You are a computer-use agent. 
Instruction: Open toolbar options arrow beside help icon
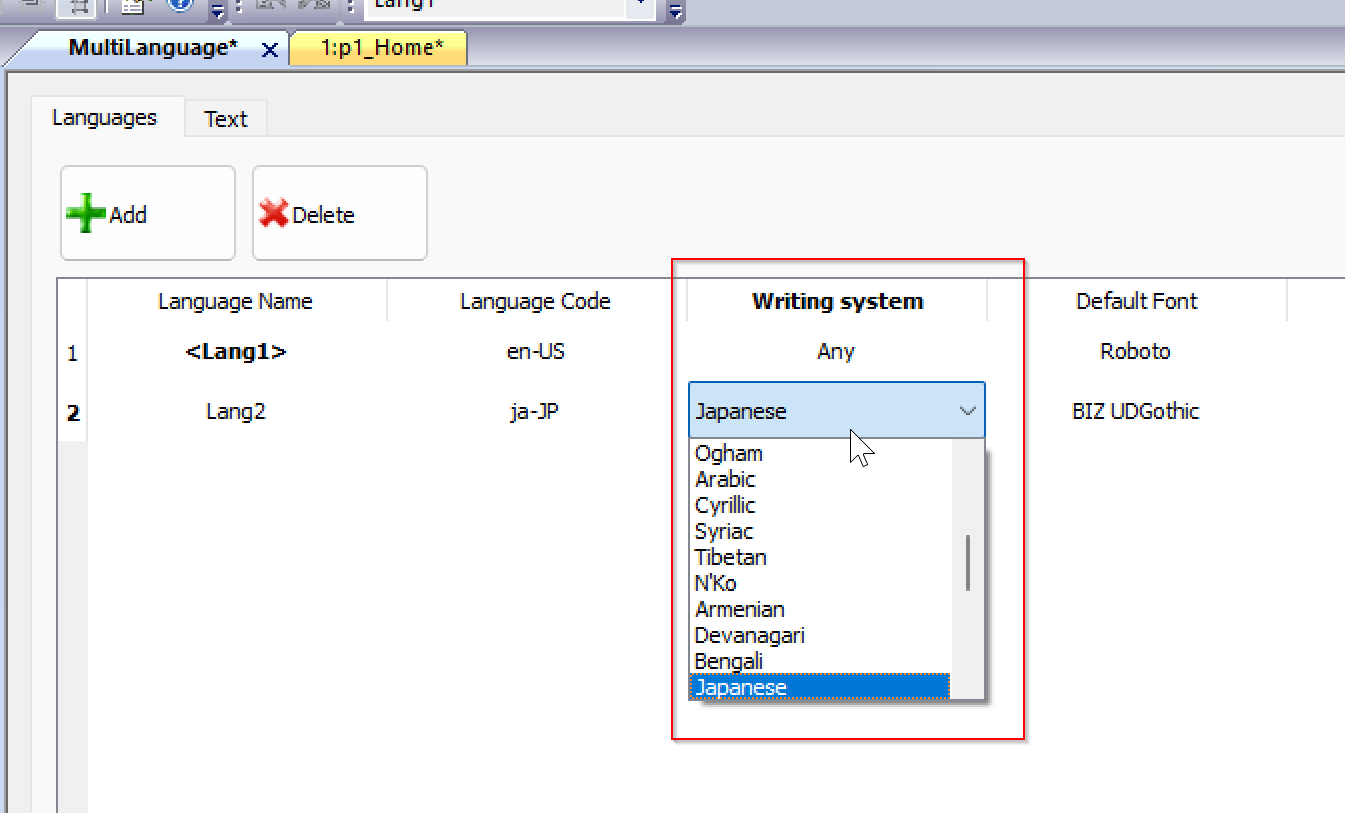(217, 11)
